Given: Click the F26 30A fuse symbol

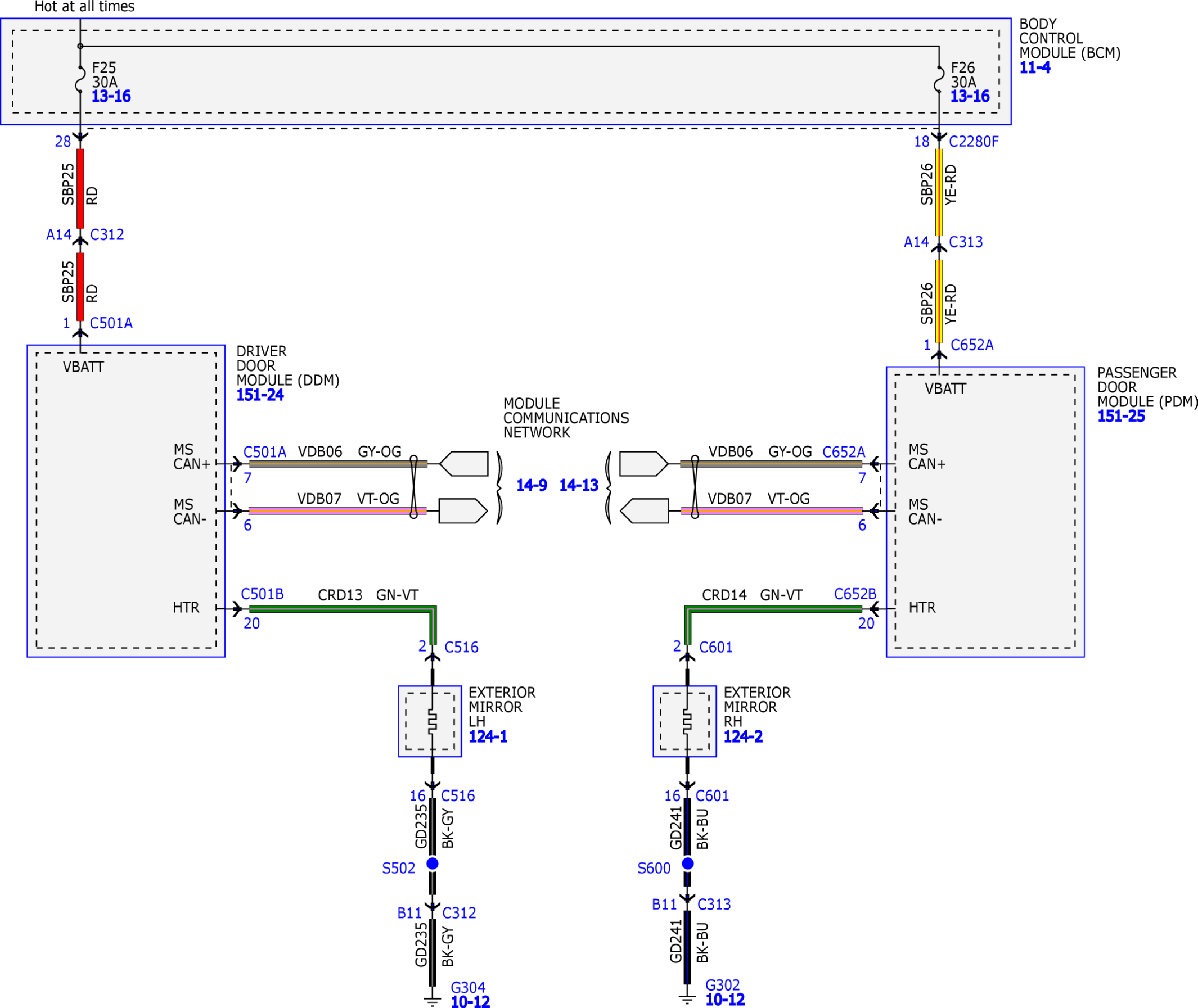Looking at the screenshot, I should [x=939, y=78].
